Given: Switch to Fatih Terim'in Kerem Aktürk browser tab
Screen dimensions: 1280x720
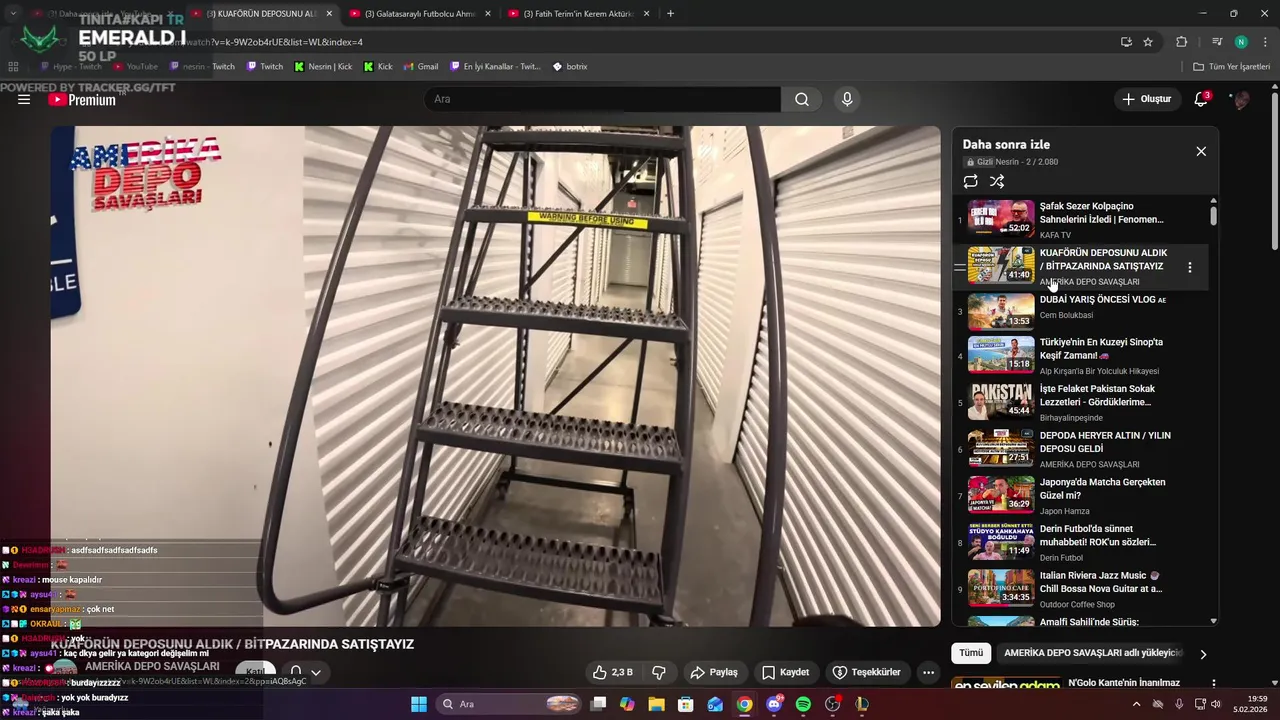Looking at the screenshot, I should tap(578, 14).
